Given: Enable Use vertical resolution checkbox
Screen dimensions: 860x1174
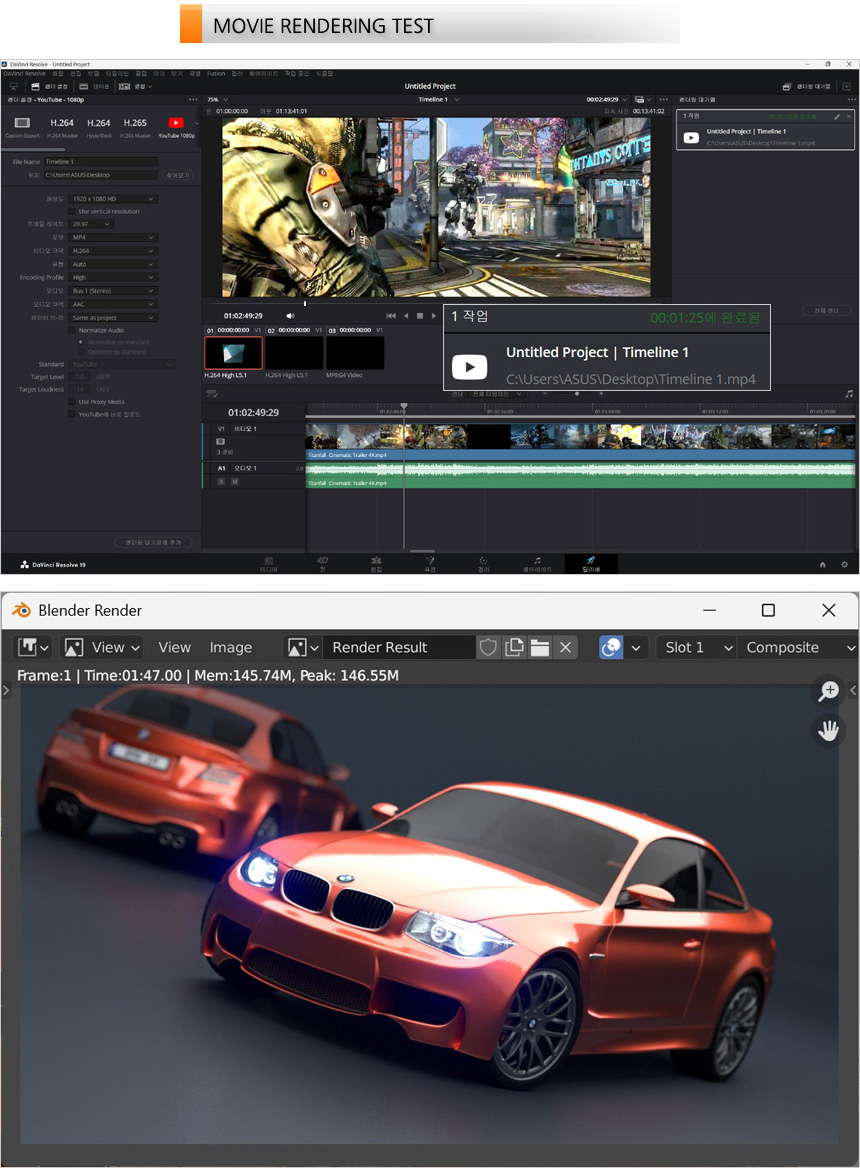Looking at the screenshot, I should [x=72, y=212].
